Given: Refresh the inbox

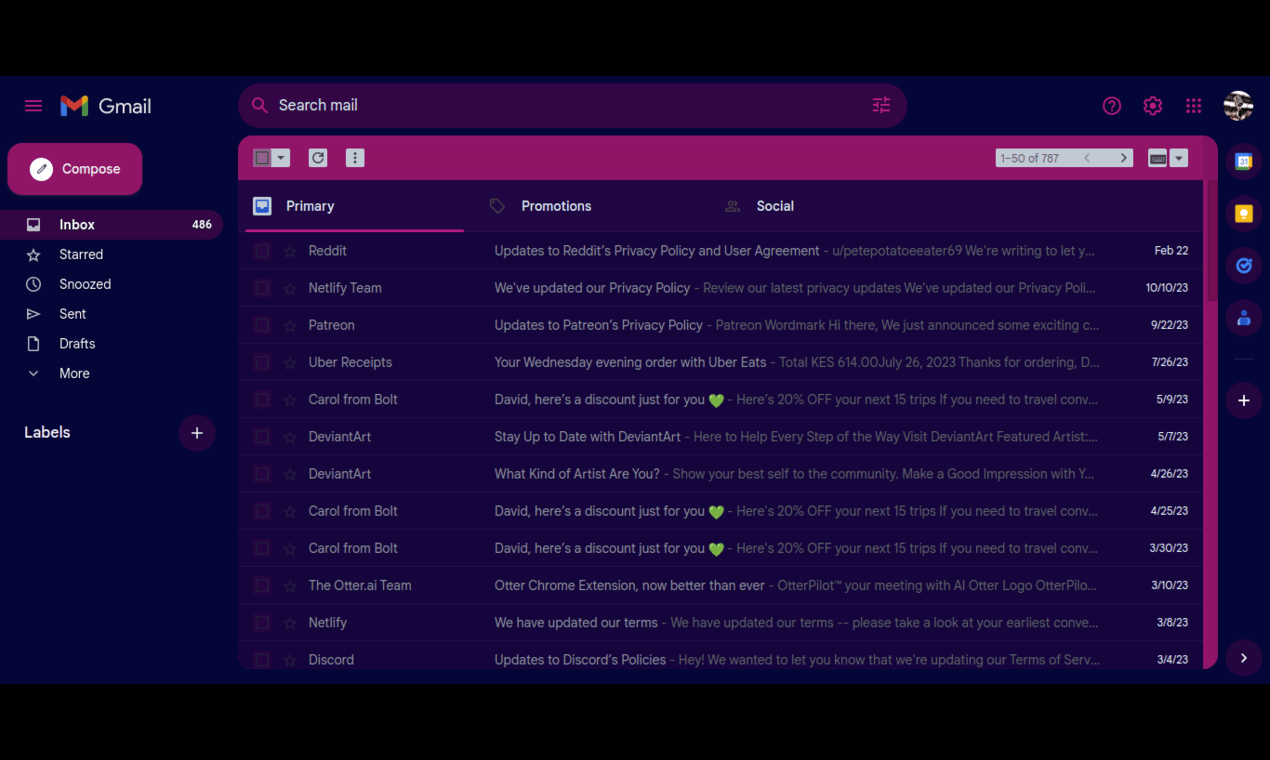Looking at the screenshot, I should pos(318,158).
